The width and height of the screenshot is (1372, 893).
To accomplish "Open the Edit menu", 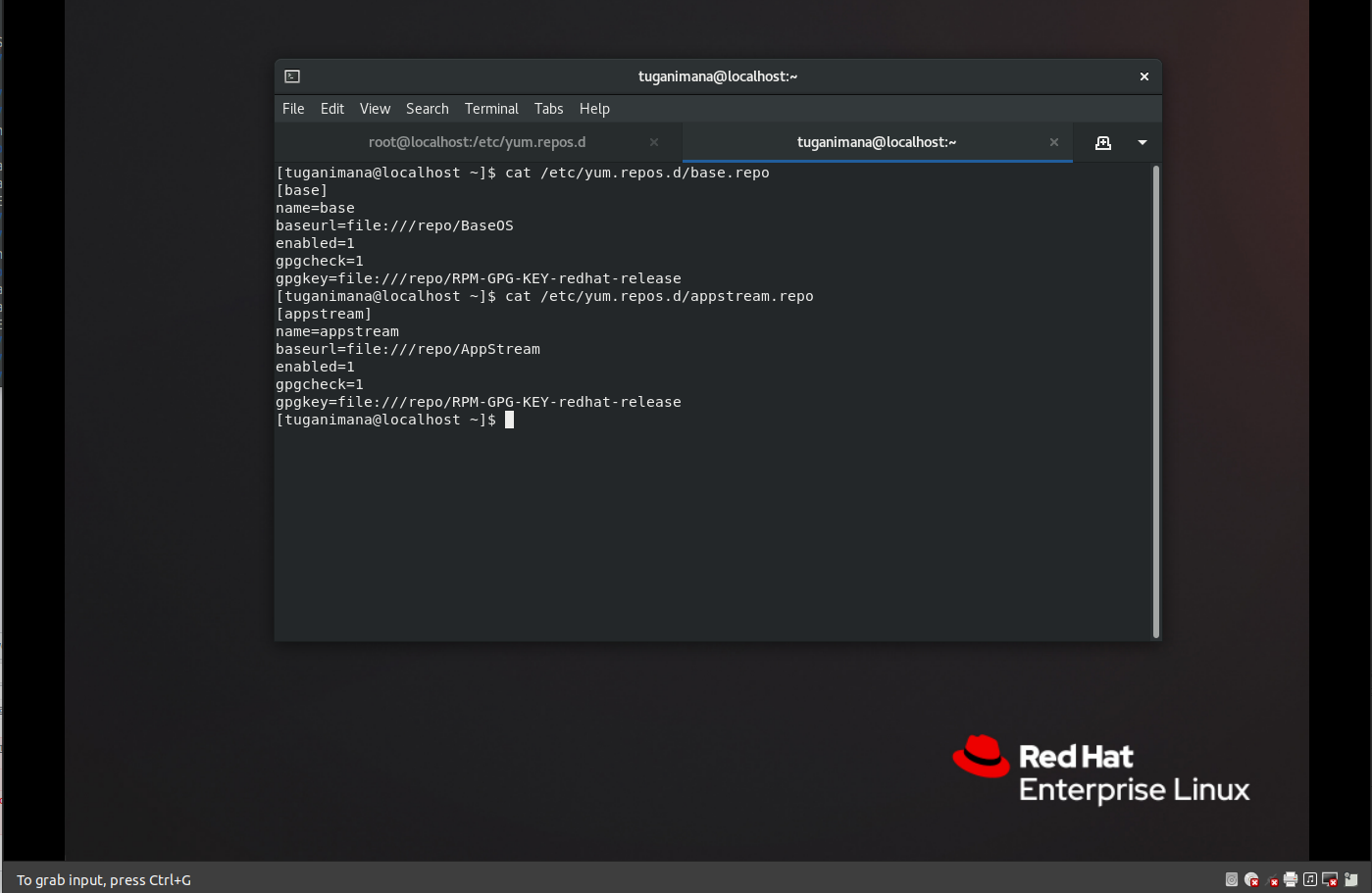I will point(332,109).
